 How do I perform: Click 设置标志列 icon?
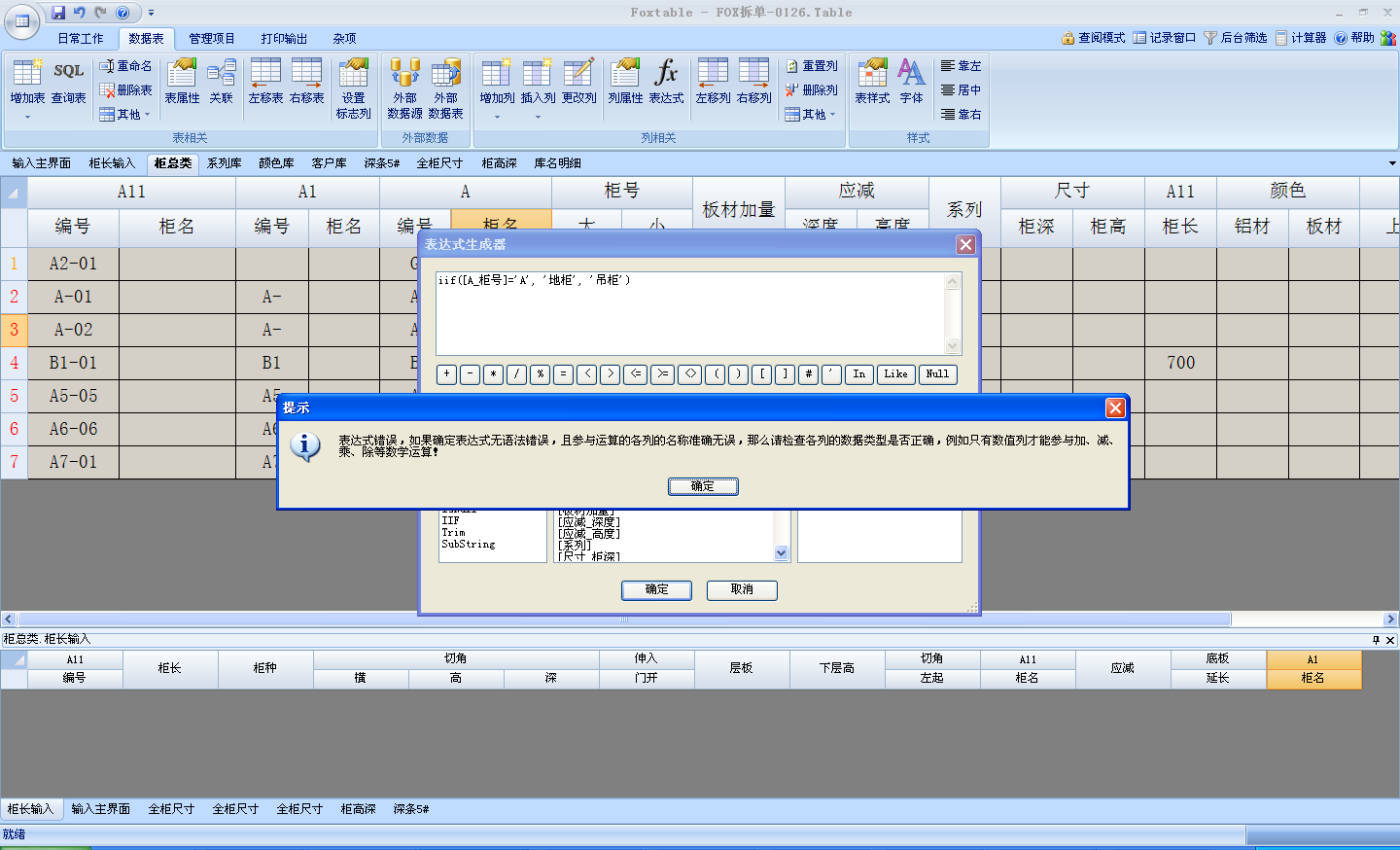click(353, 89)
